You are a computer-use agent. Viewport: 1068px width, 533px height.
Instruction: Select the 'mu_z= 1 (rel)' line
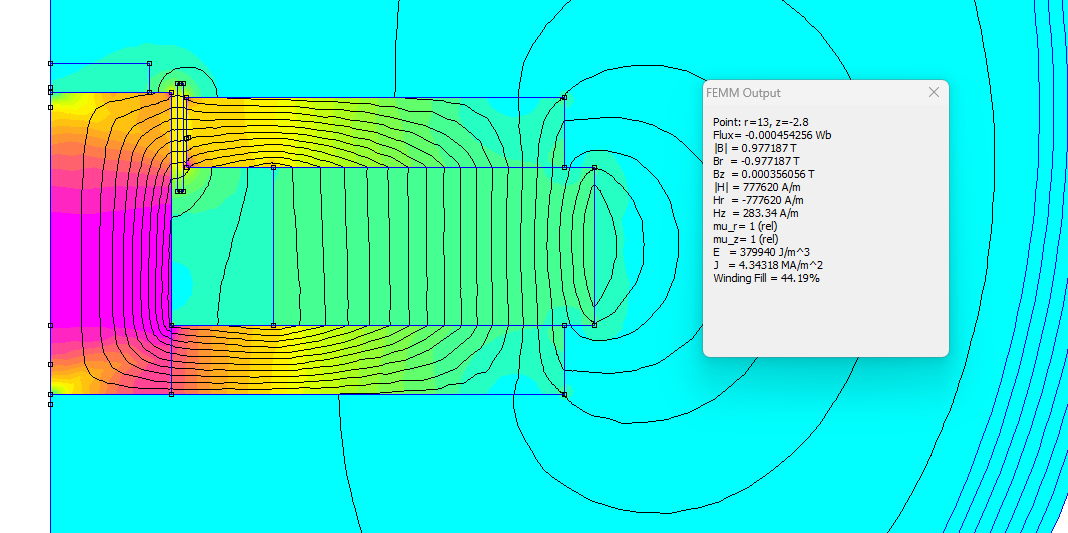pos(745,239)
